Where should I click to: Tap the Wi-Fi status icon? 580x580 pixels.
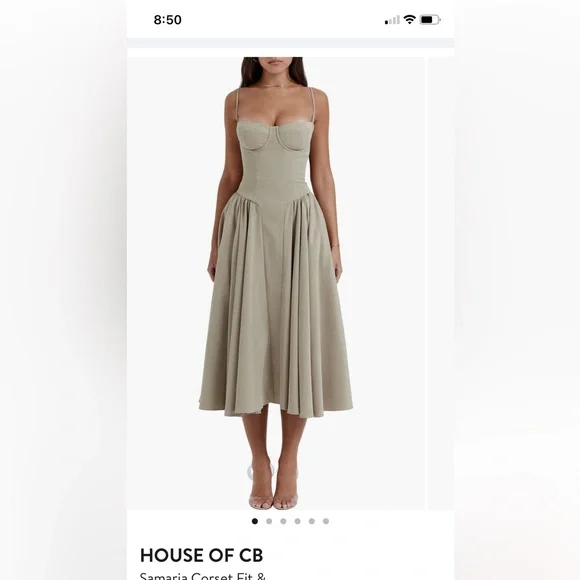(x=409, y=20)
